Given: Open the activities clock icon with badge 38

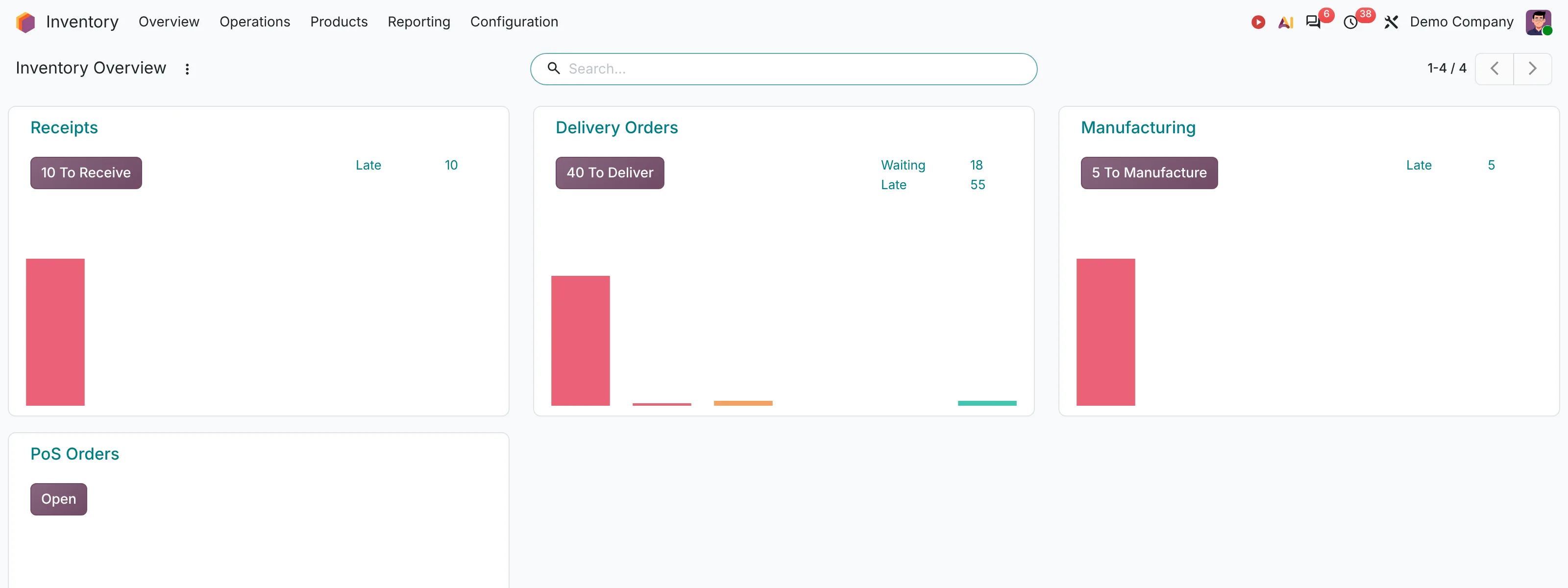Looking at the screenshot, I should [1351, 23].
